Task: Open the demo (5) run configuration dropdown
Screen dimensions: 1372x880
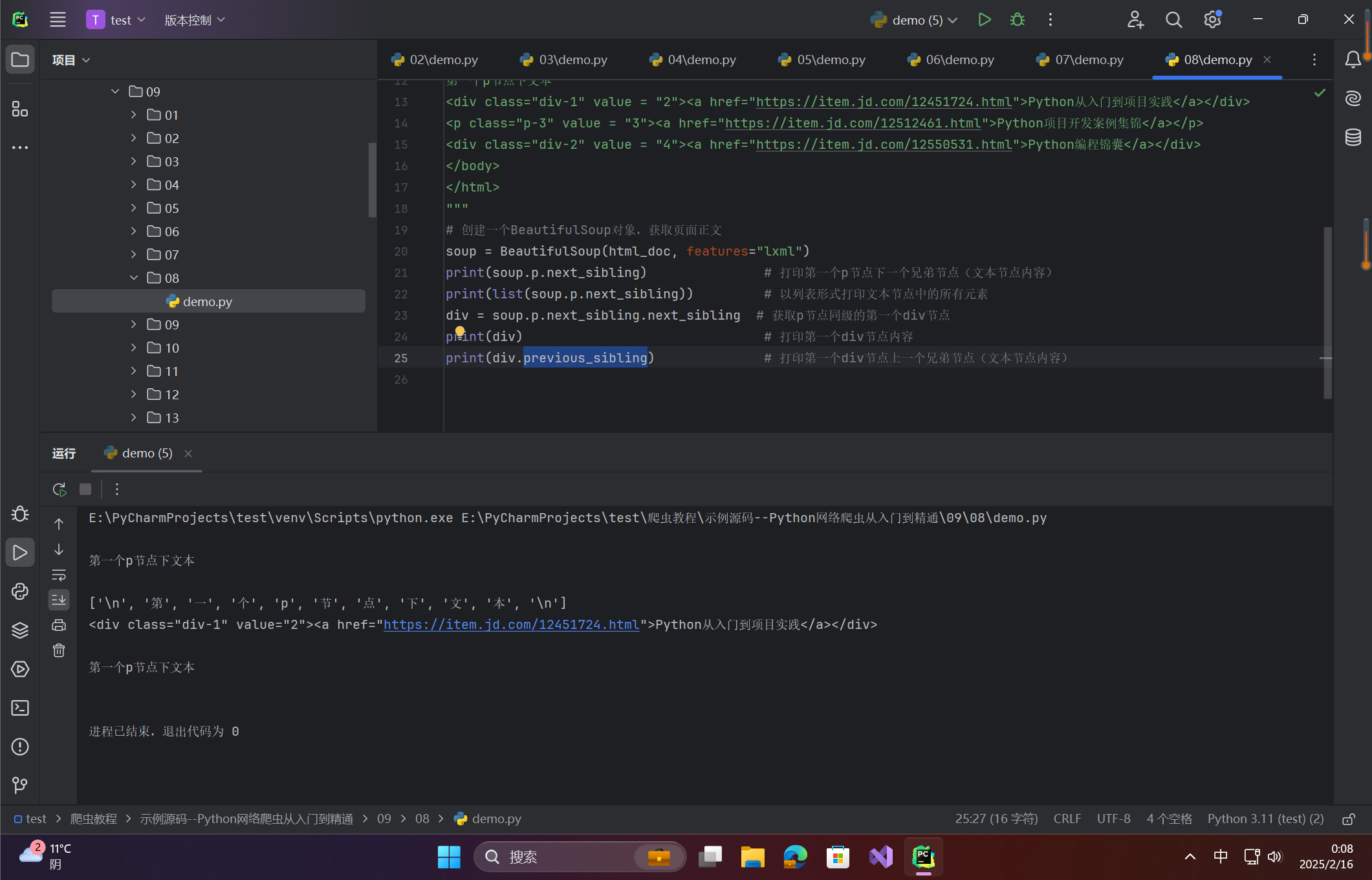Action: 913,20
